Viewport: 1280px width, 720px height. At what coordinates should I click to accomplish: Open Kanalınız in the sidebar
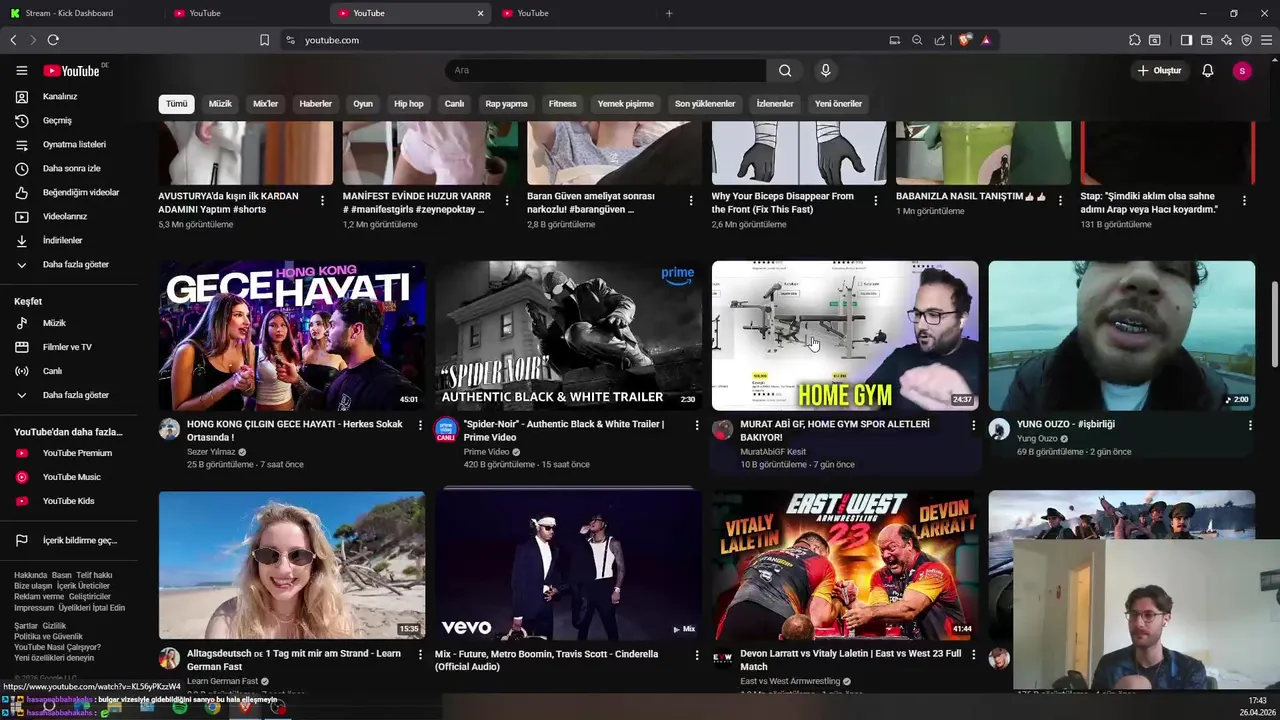70,96
